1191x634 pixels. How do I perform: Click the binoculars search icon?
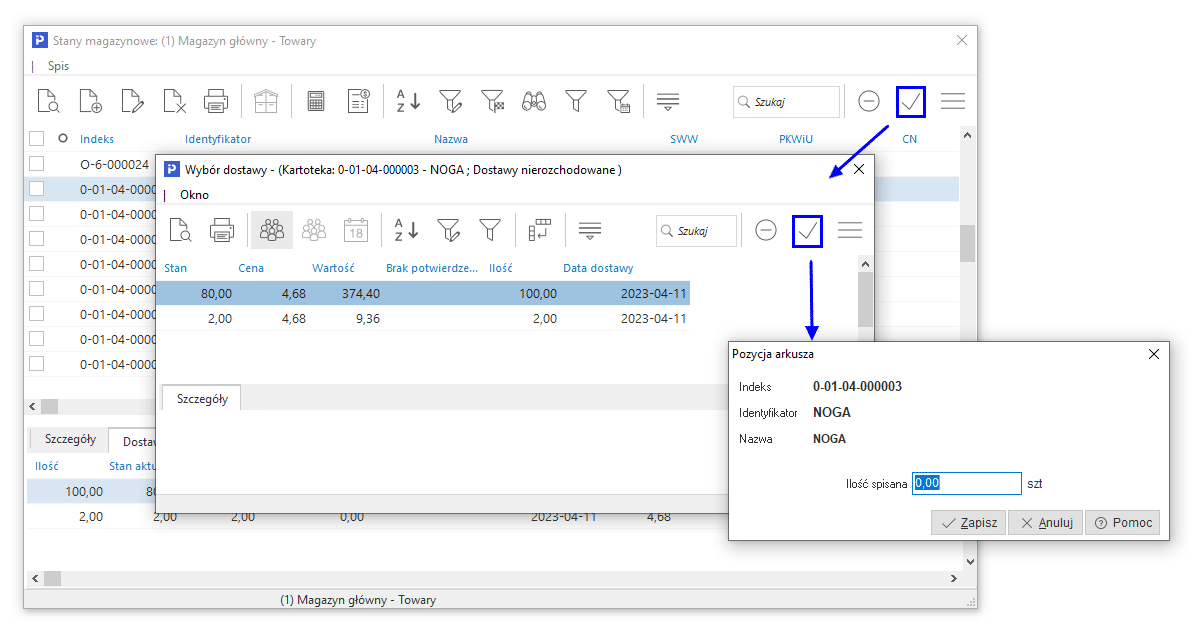[x=534, y=101]
